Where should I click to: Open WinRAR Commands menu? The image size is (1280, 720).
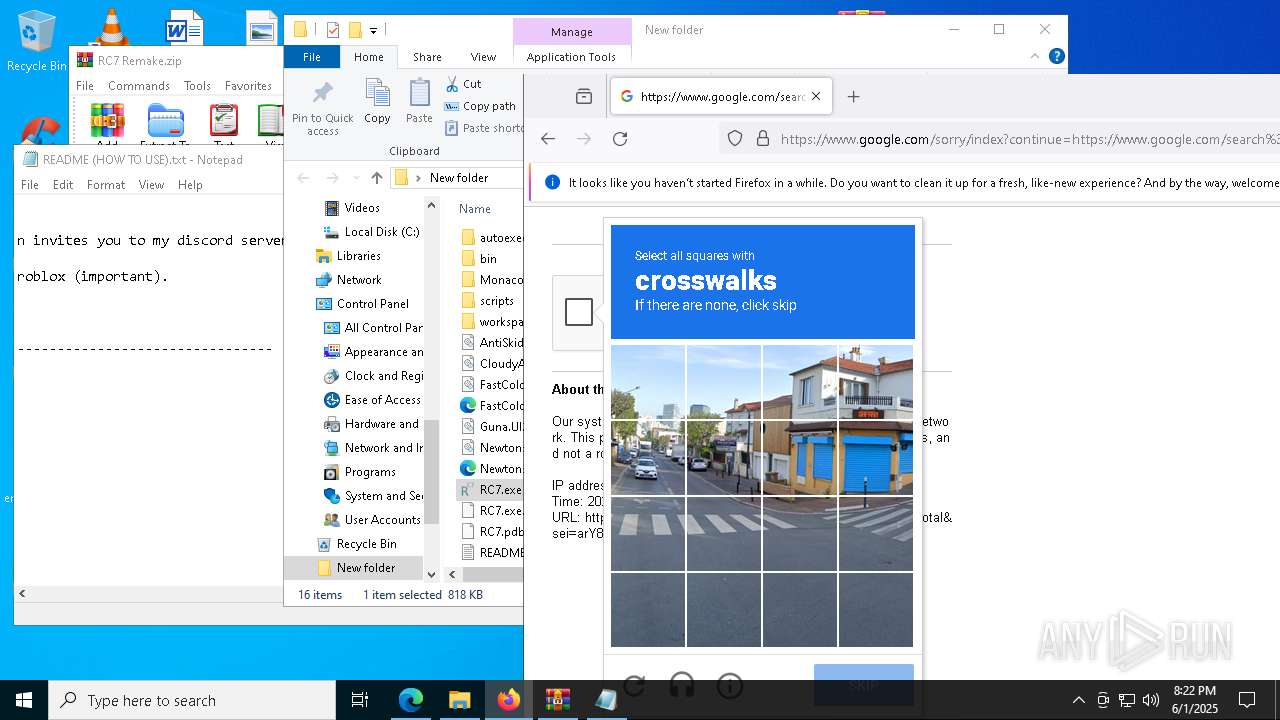coord(139,86)
